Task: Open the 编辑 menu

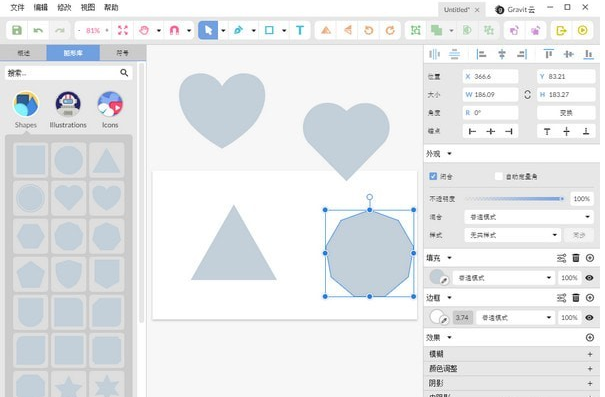Action: [41, 7]
